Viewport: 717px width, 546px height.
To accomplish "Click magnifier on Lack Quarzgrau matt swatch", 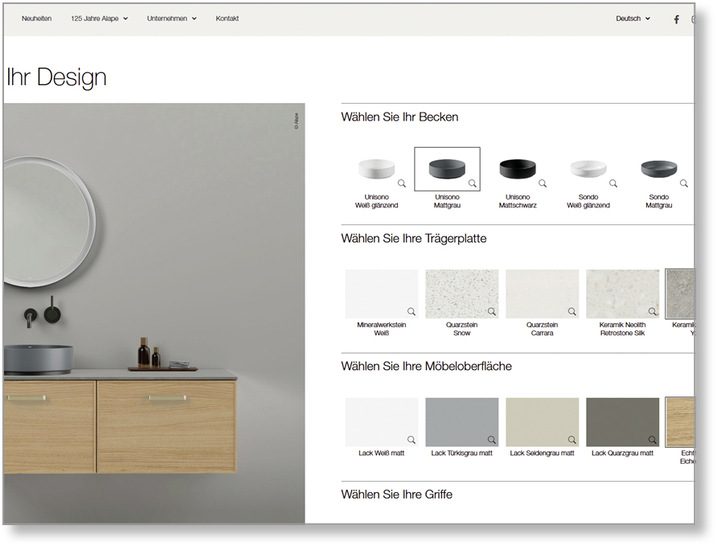I will point(652,440).
